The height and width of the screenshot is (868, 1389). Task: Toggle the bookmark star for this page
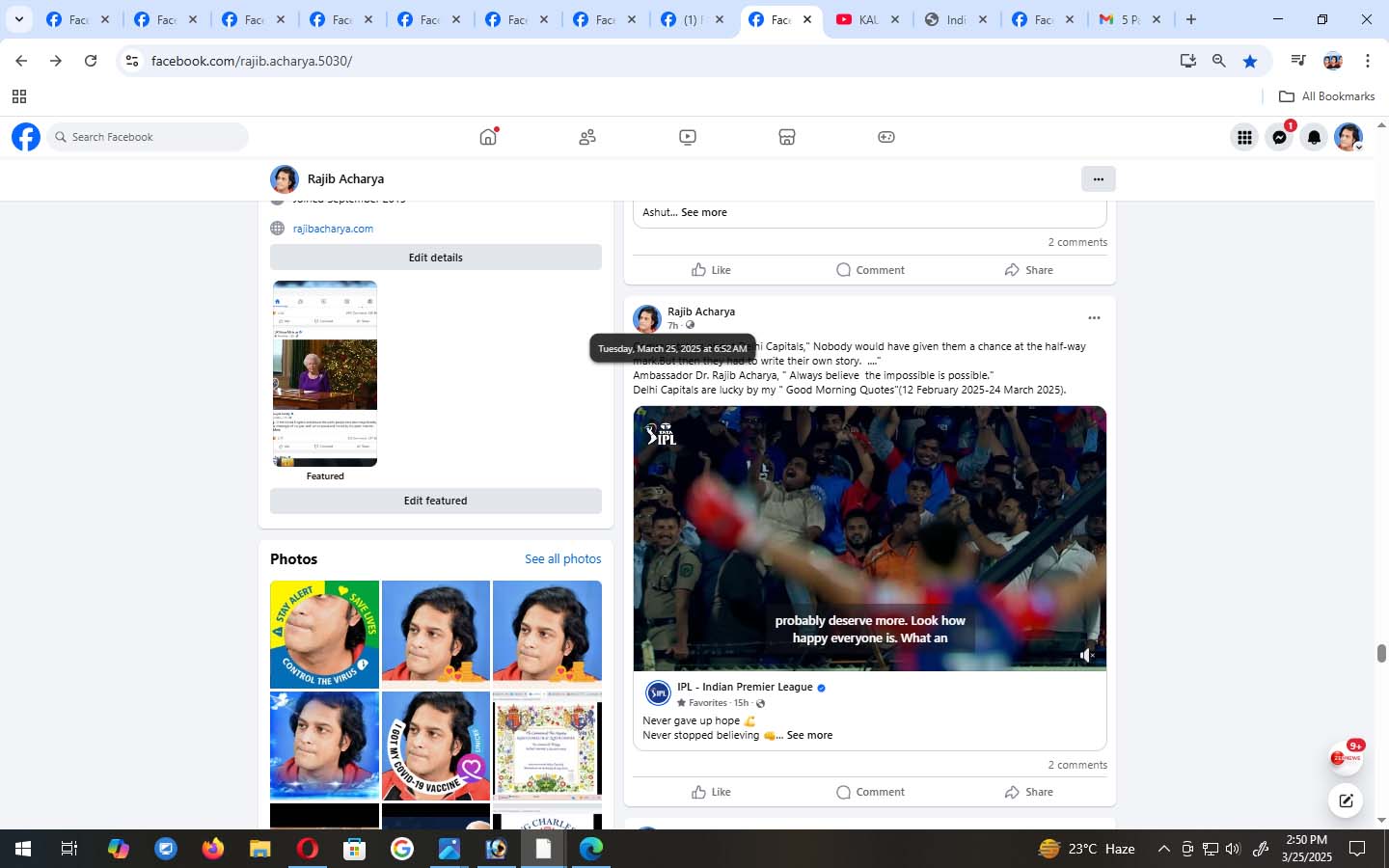pyautogui.click(x=1250, y=61)
